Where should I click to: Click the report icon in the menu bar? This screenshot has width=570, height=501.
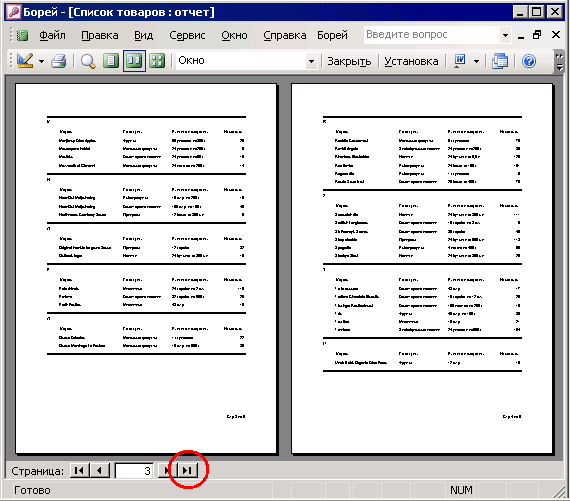[x=22, y=35]
